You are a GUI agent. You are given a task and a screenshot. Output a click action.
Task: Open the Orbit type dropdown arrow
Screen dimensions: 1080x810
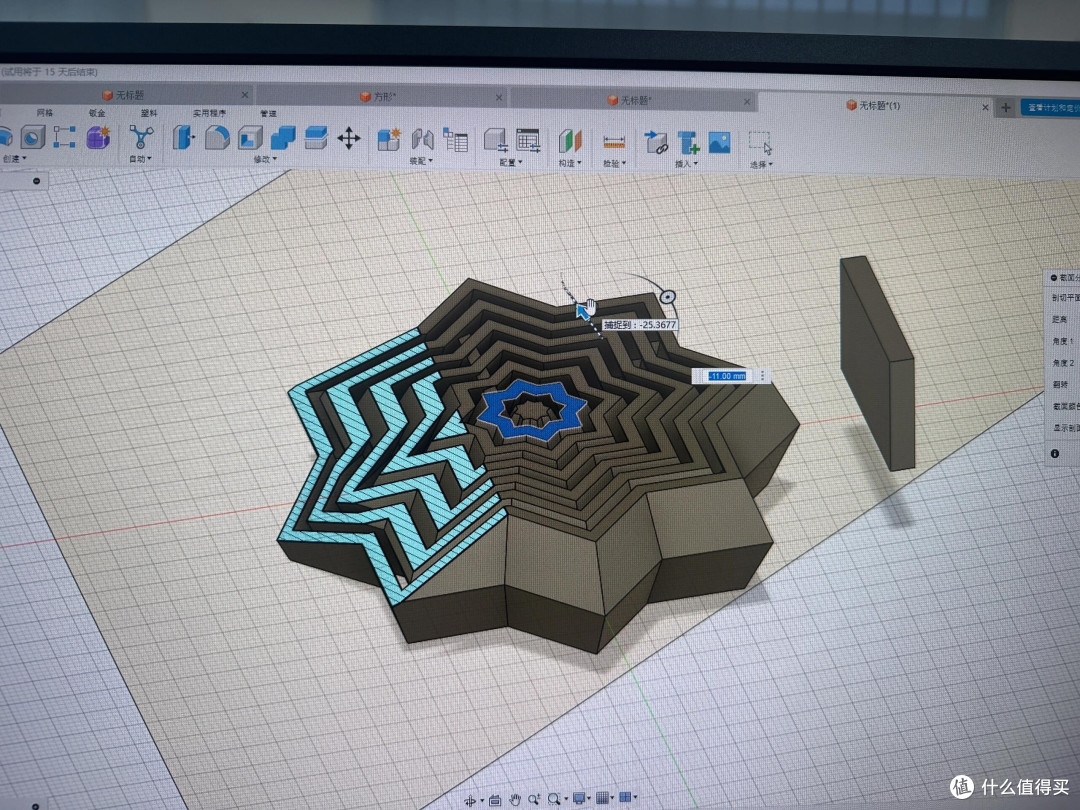[481, 800]
